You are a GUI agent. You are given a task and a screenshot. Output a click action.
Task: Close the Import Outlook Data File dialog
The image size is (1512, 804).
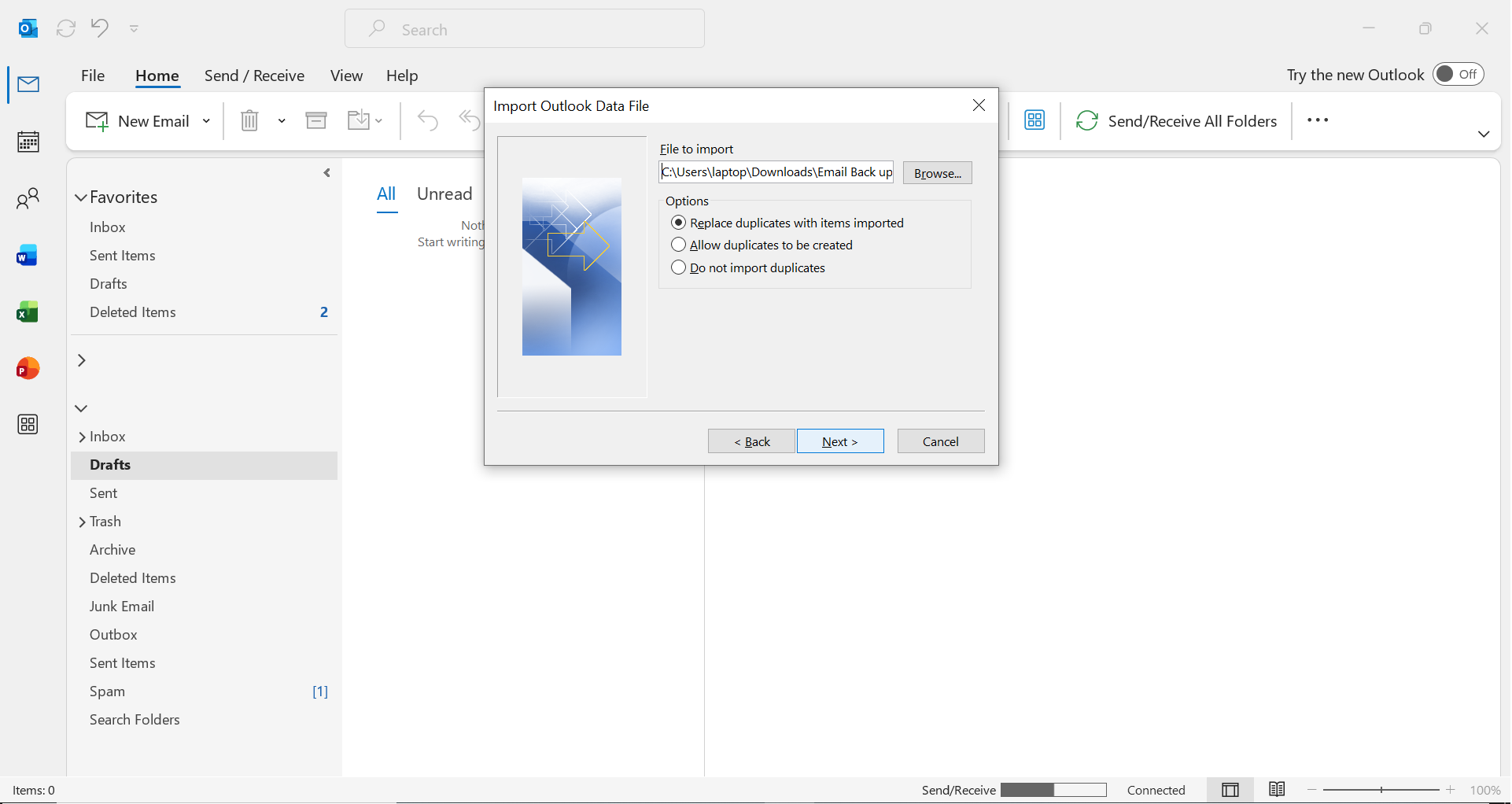click(979, 105)
